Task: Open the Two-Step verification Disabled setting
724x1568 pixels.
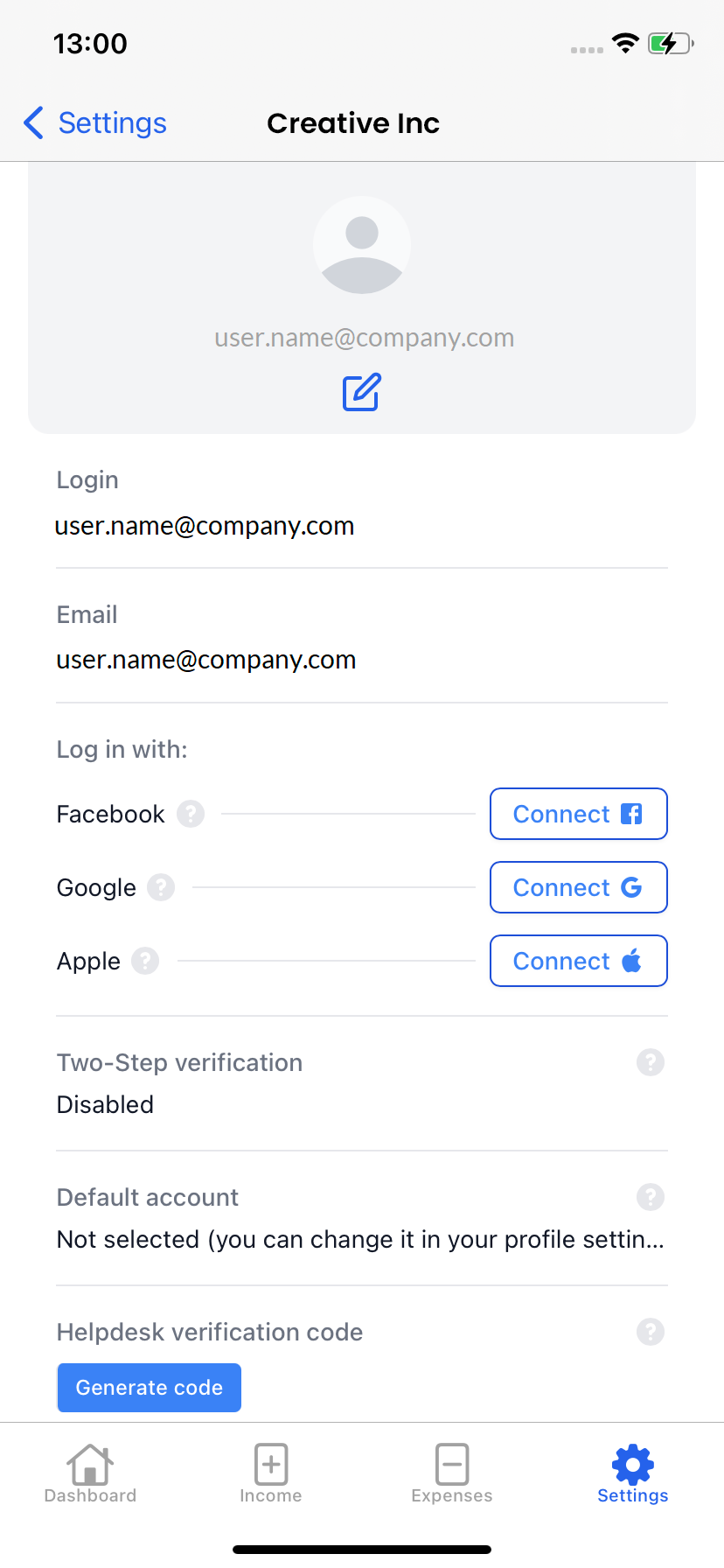Action: tap(106, 1104)
